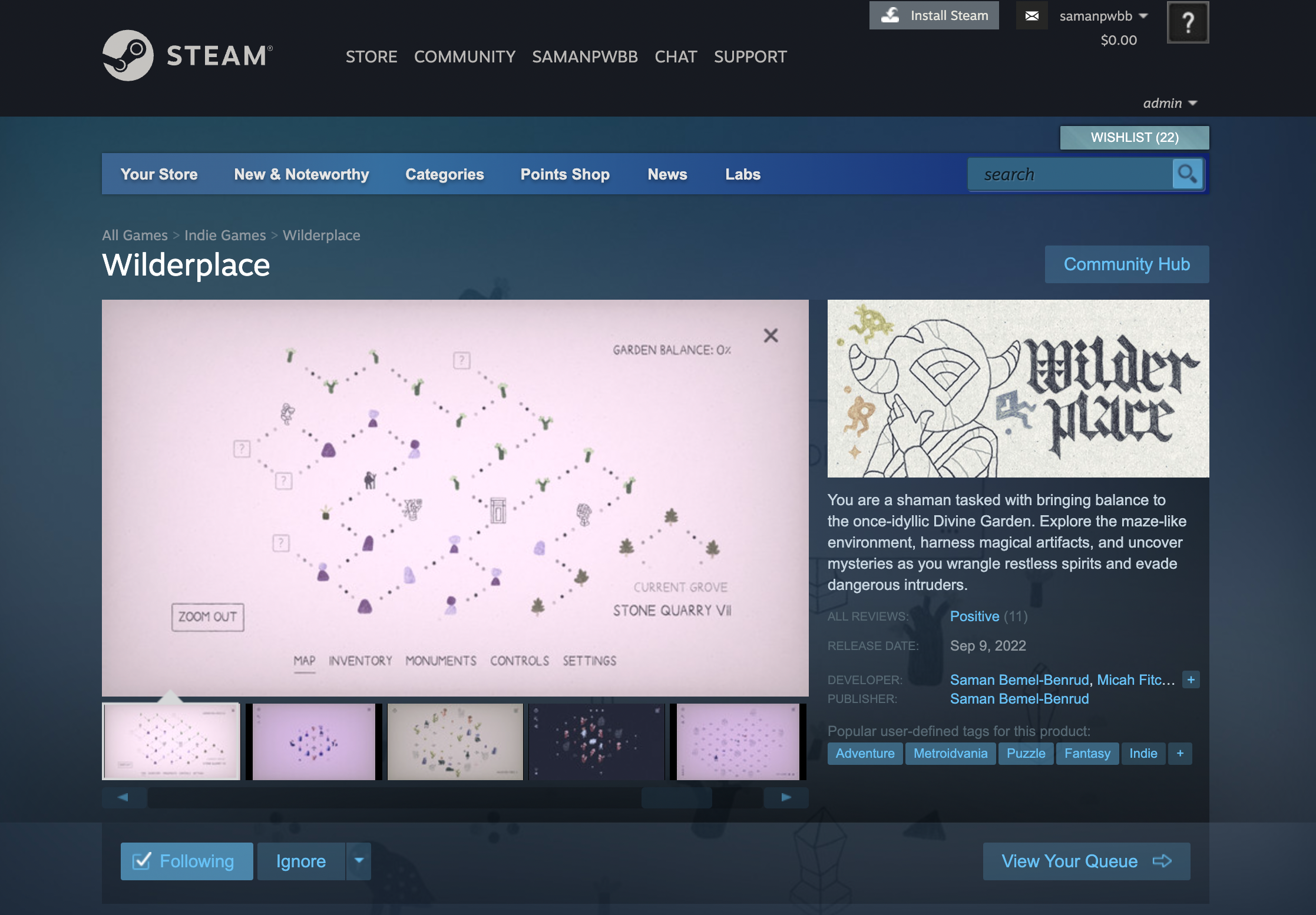The height and width of the screenshot is (915, 1316).
Task: Open dropdown arrow next to Ignore
Action: (359, 861)
